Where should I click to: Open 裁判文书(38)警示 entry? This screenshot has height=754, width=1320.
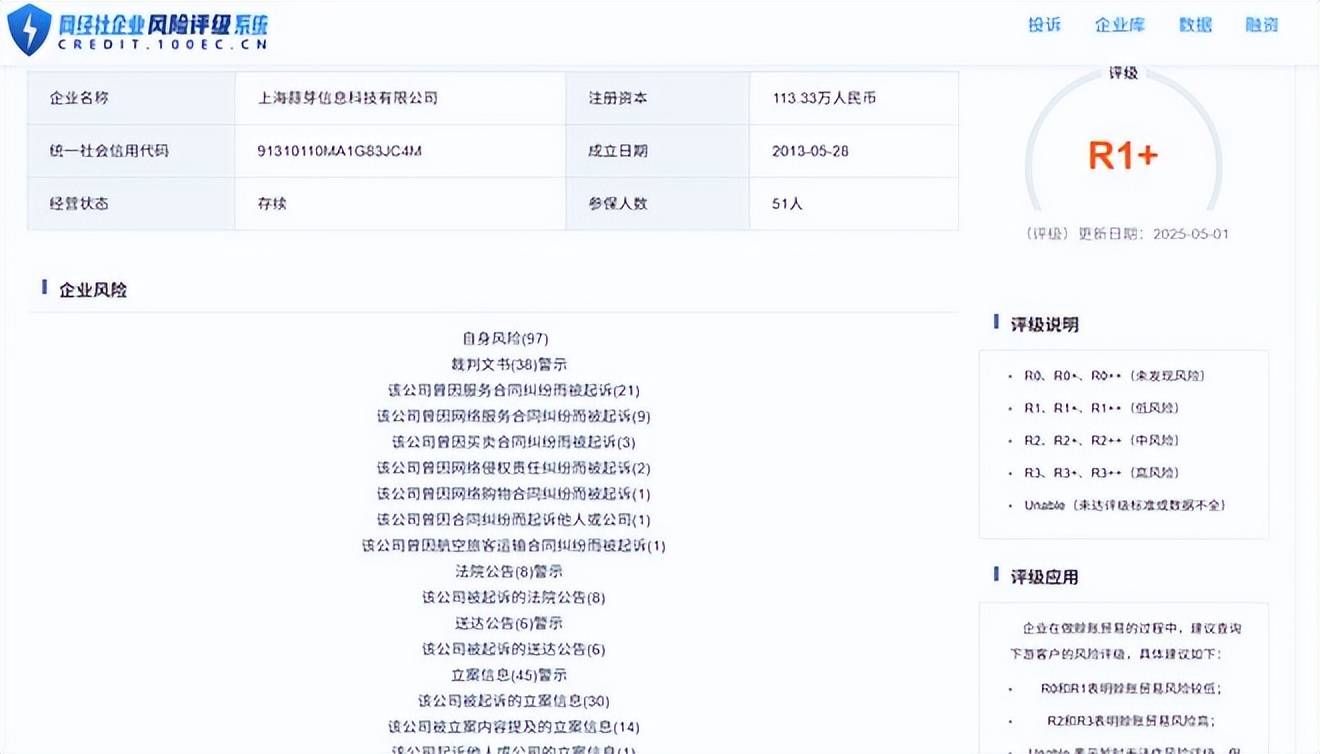point(509,365)
